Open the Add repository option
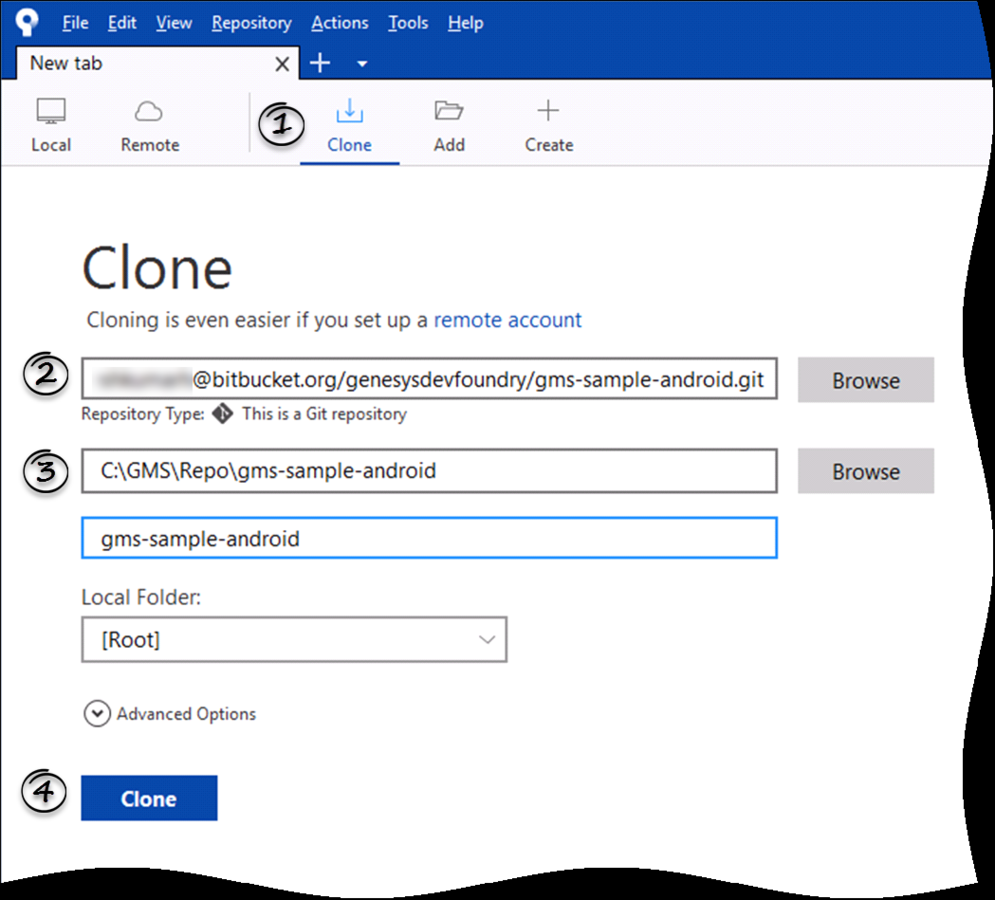The width and height of the screenshot is (995, 900). point(449,126)
